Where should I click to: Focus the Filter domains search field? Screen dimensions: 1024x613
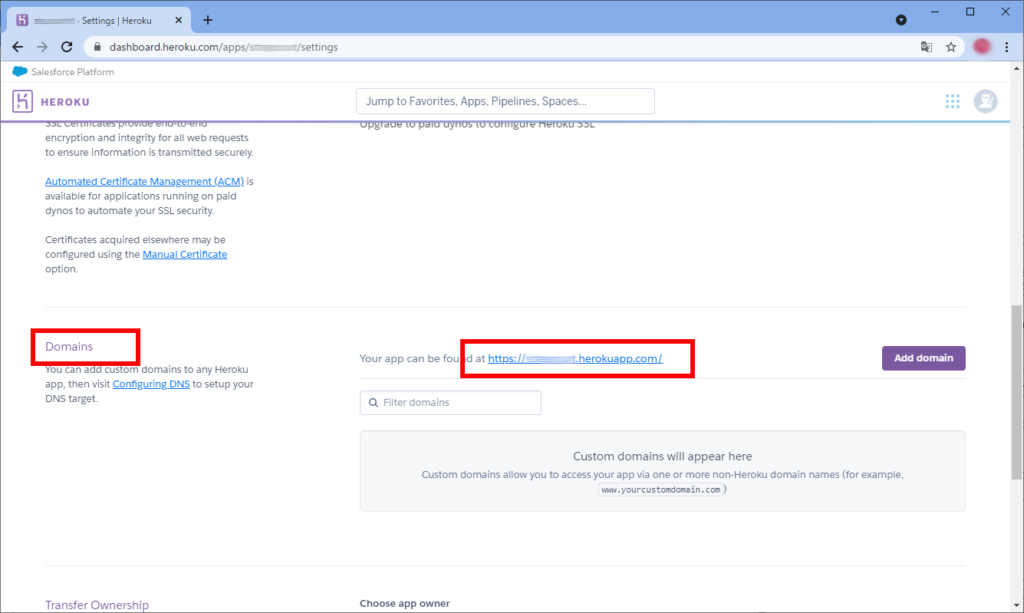click(x=451, y=402)
